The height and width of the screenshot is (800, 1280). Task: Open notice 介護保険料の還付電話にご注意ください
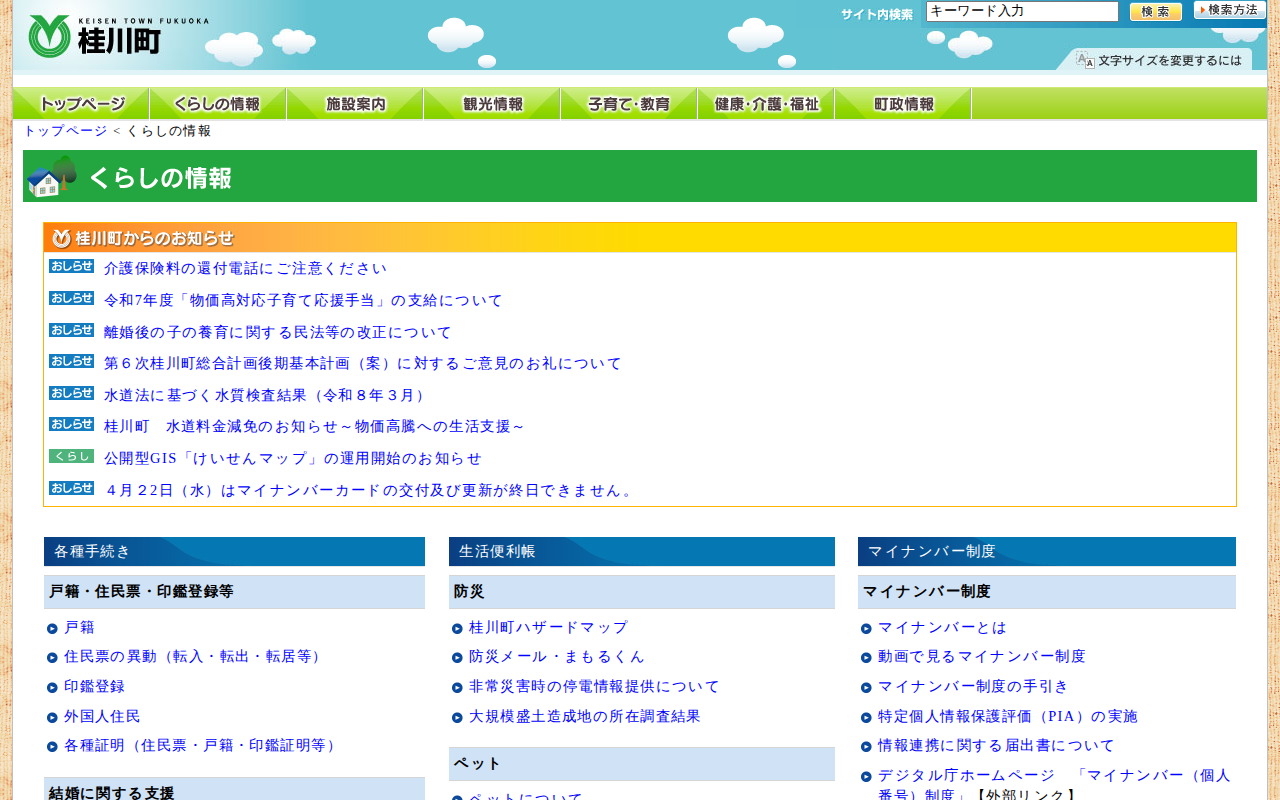click(245, 269)
